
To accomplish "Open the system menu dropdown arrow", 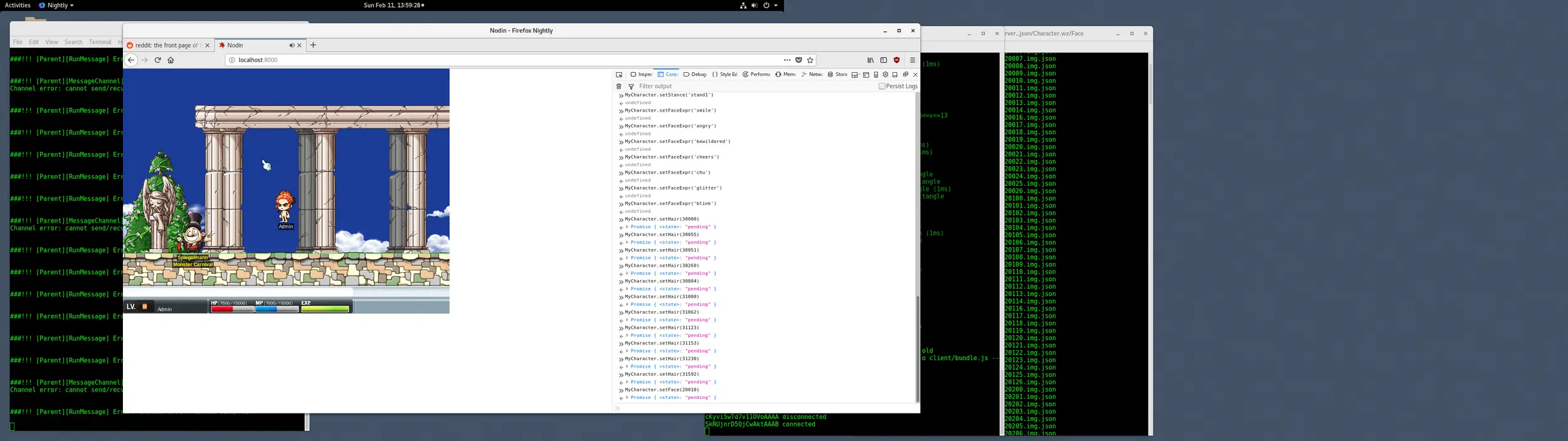I will (x=776, y=5).
